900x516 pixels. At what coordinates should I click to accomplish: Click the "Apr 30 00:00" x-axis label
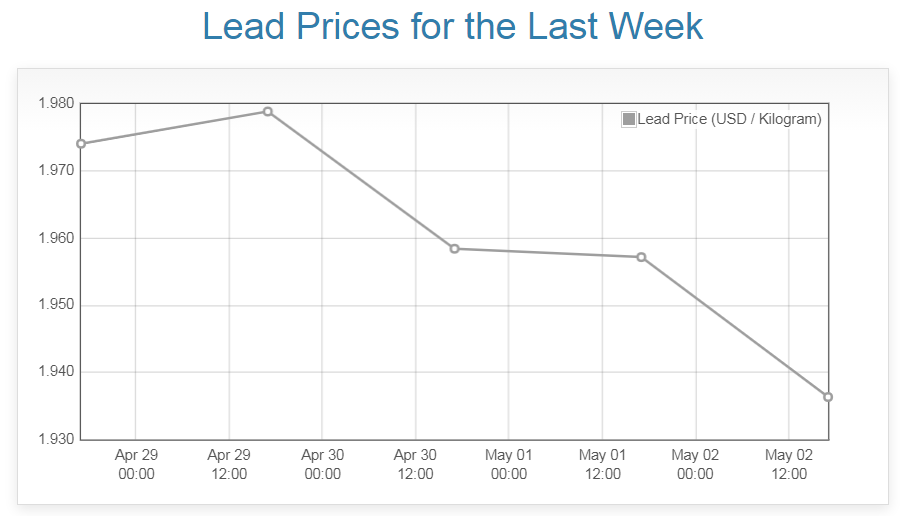(x=322, y=464)
